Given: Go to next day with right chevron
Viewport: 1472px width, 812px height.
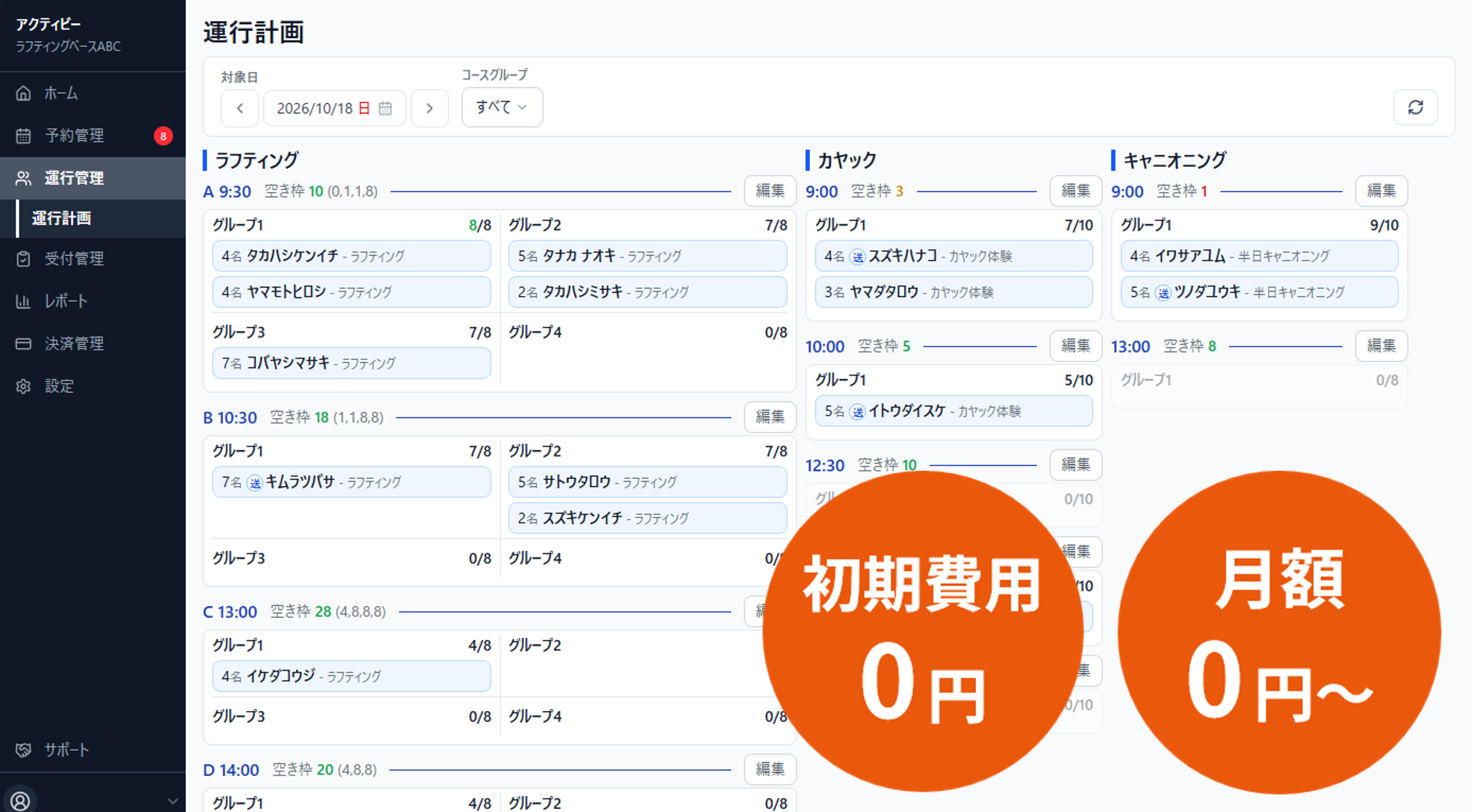Looking at the screenshot, I should 430,108.
